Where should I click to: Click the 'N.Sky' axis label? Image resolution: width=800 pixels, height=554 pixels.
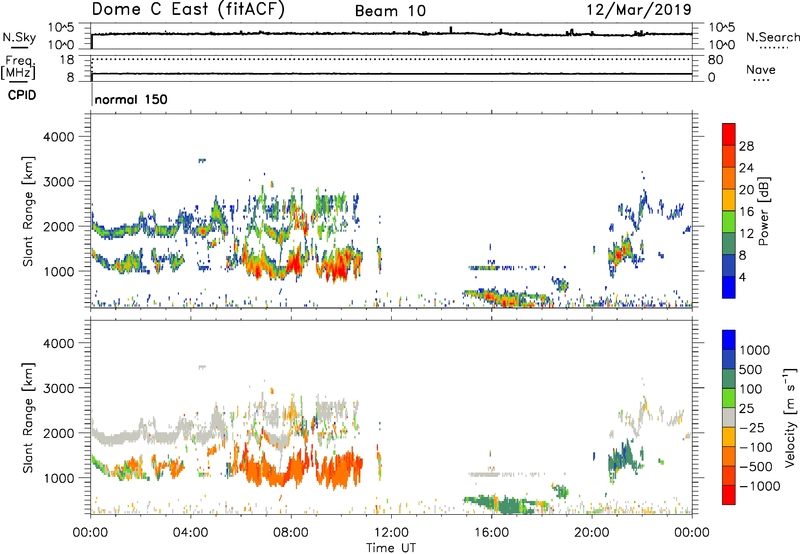19,37
